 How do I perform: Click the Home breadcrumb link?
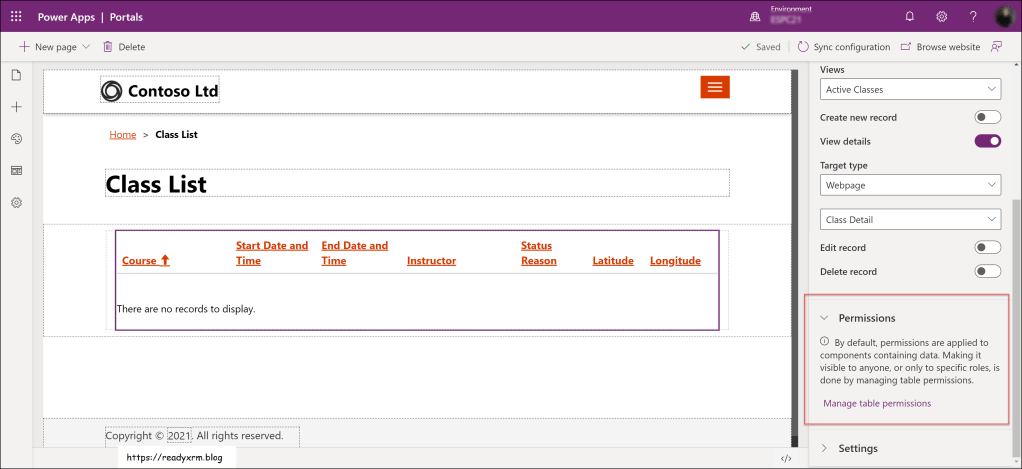(122, 134)
